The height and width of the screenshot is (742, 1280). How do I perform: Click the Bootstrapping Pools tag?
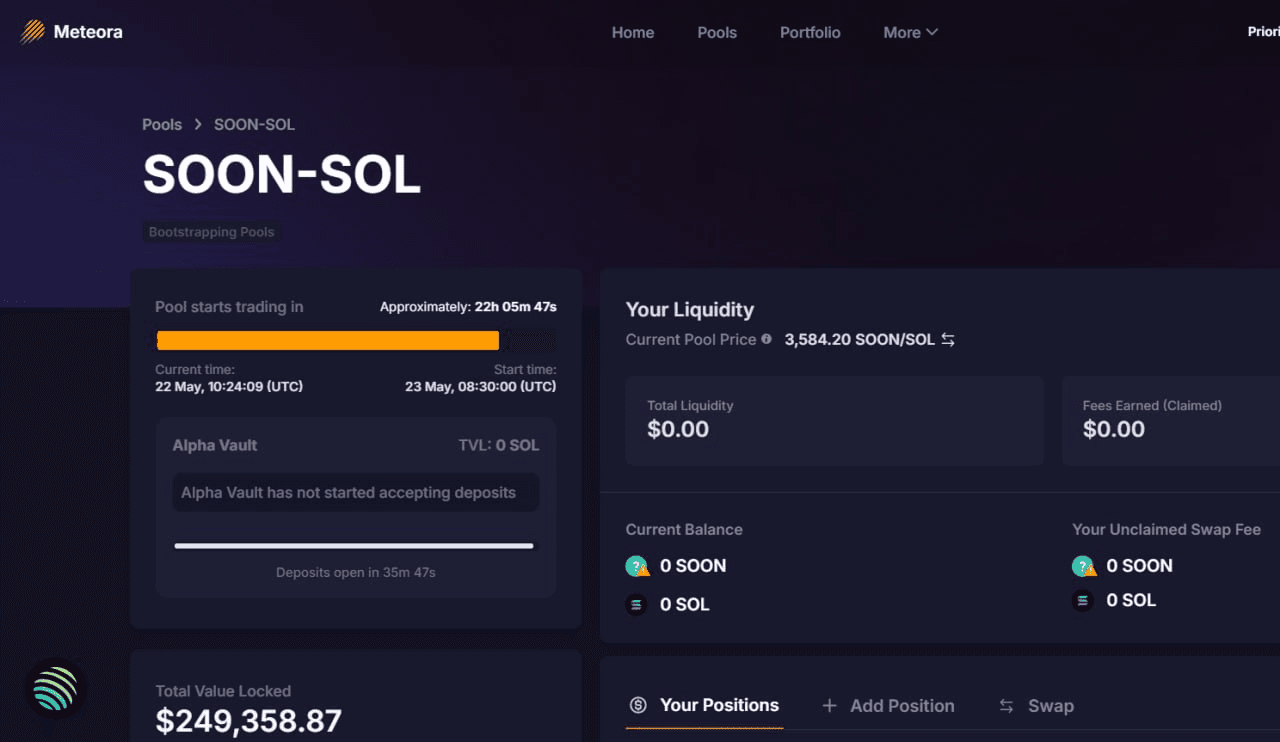pyautogui.click(x=211, y=232)
